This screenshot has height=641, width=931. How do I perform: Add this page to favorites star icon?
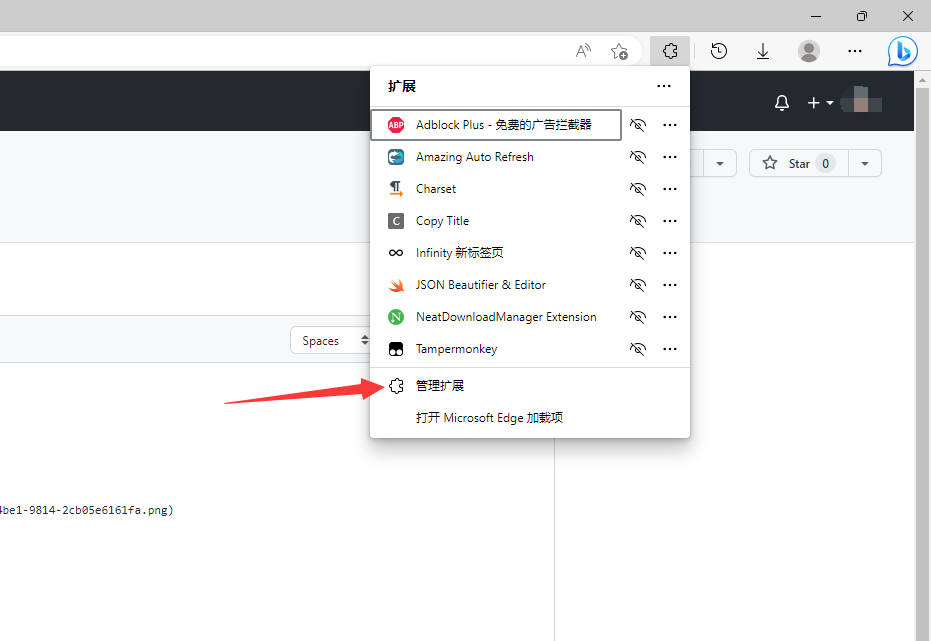619,51
